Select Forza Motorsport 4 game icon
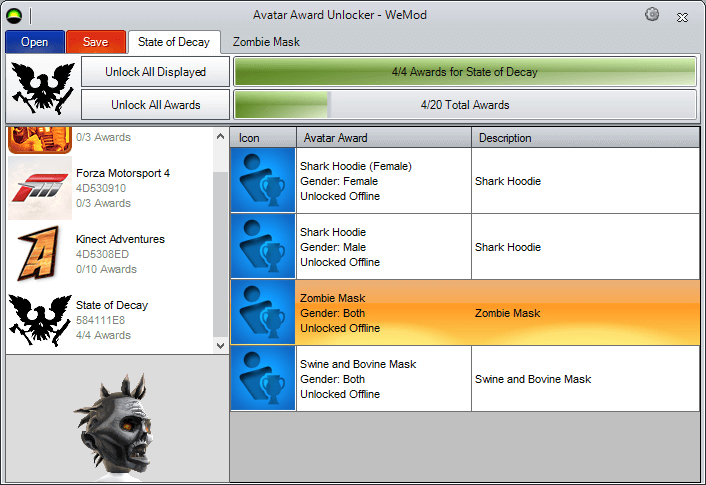Image resolution: width=706 pixels, height=485 pixels. (39, 187)
